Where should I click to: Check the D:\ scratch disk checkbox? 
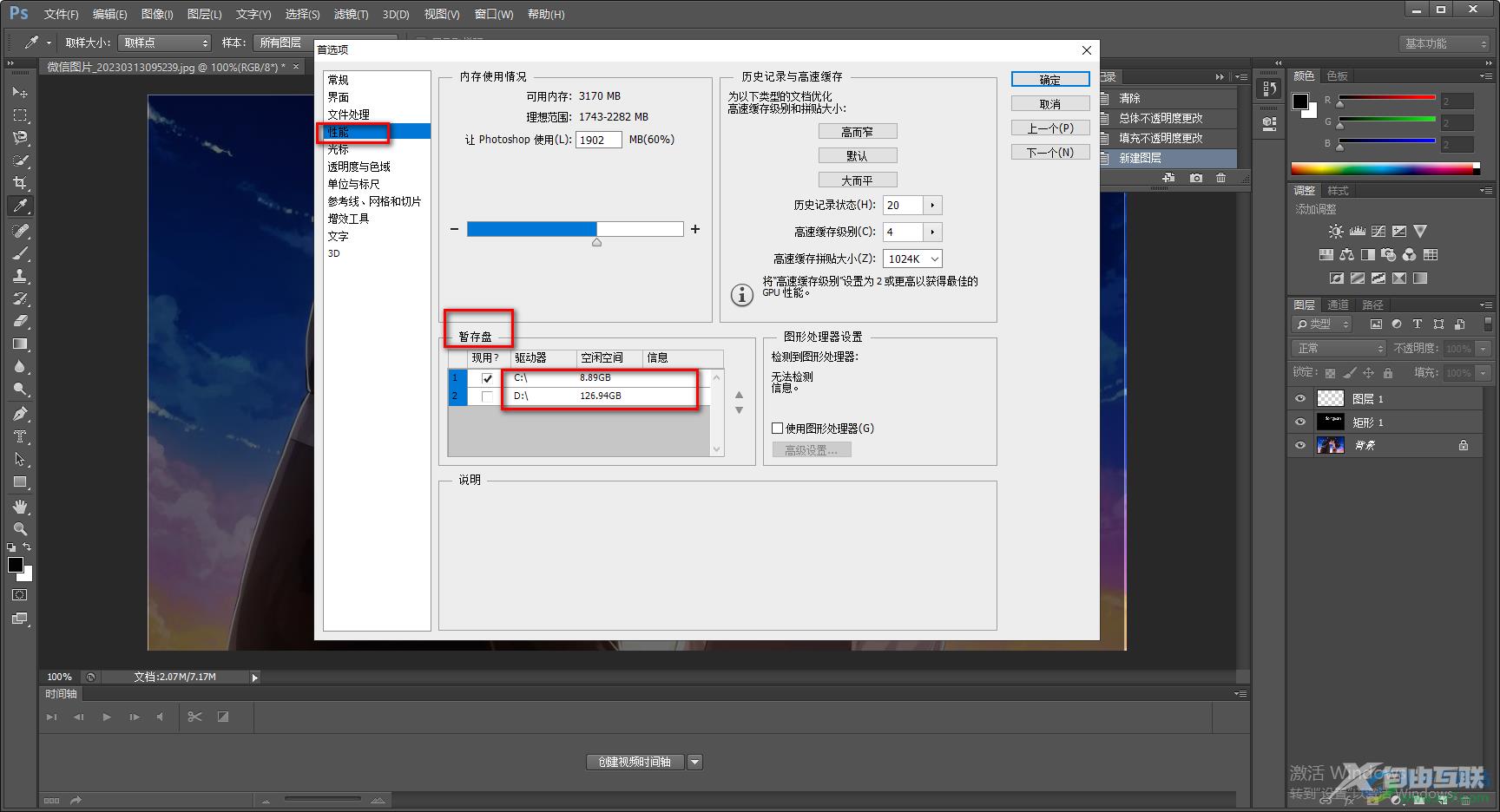pos(487,396)
